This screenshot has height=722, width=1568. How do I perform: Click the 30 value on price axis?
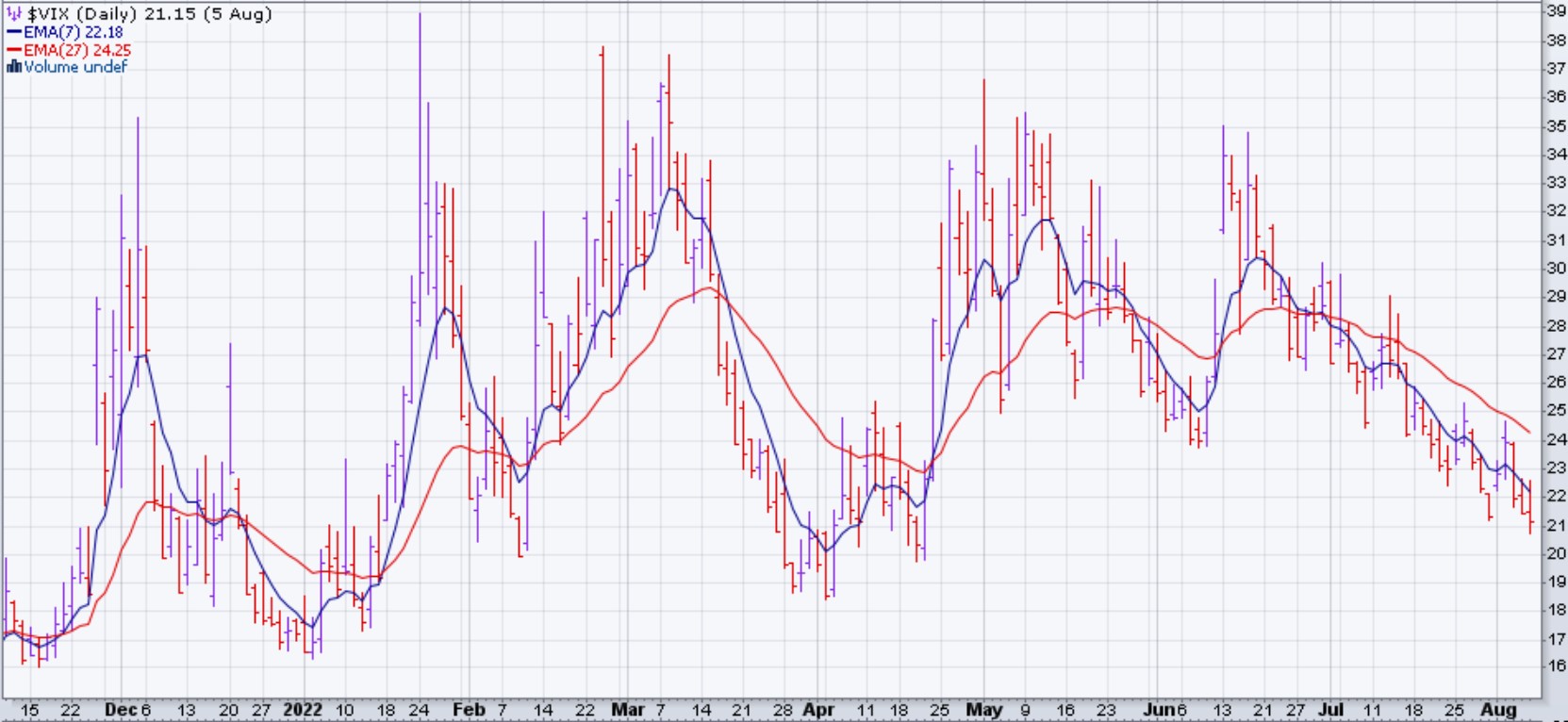(x=1556, y=268)
